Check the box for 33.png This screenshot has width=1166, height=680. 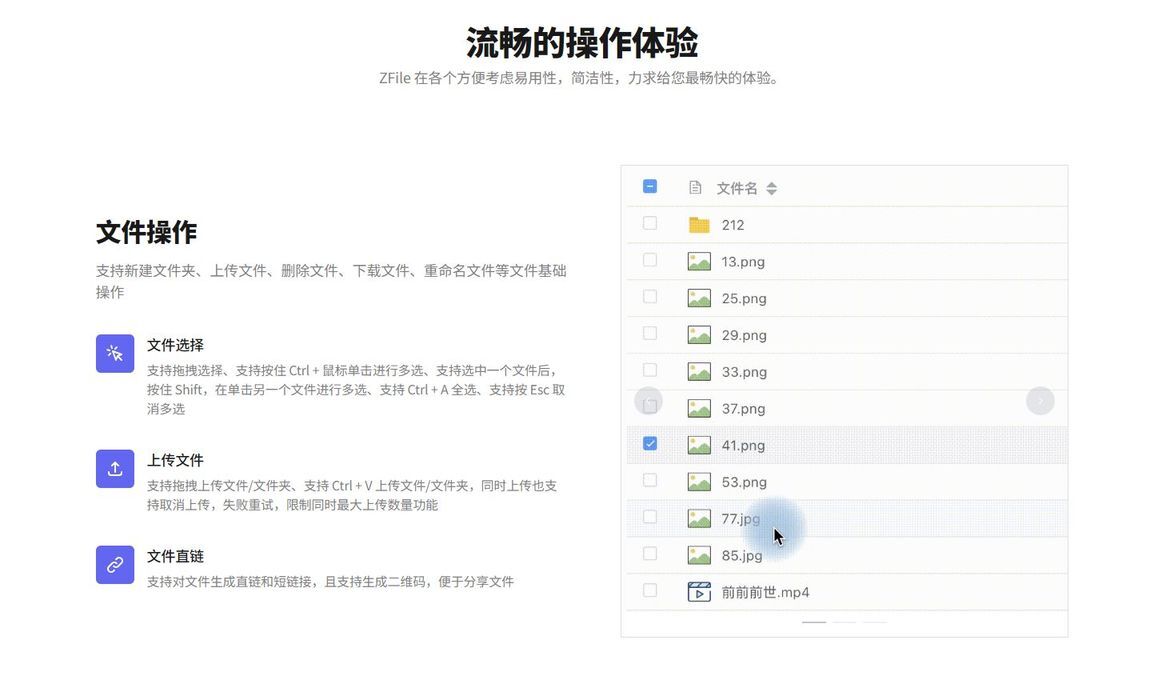click(650, 370)
